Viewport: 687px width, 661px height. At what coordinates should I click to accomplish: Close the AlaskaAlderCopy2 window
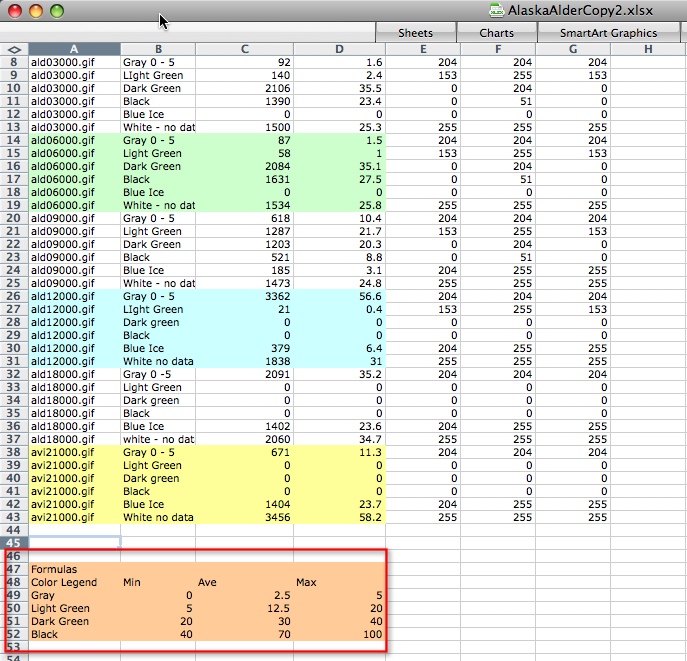(14, 11)
